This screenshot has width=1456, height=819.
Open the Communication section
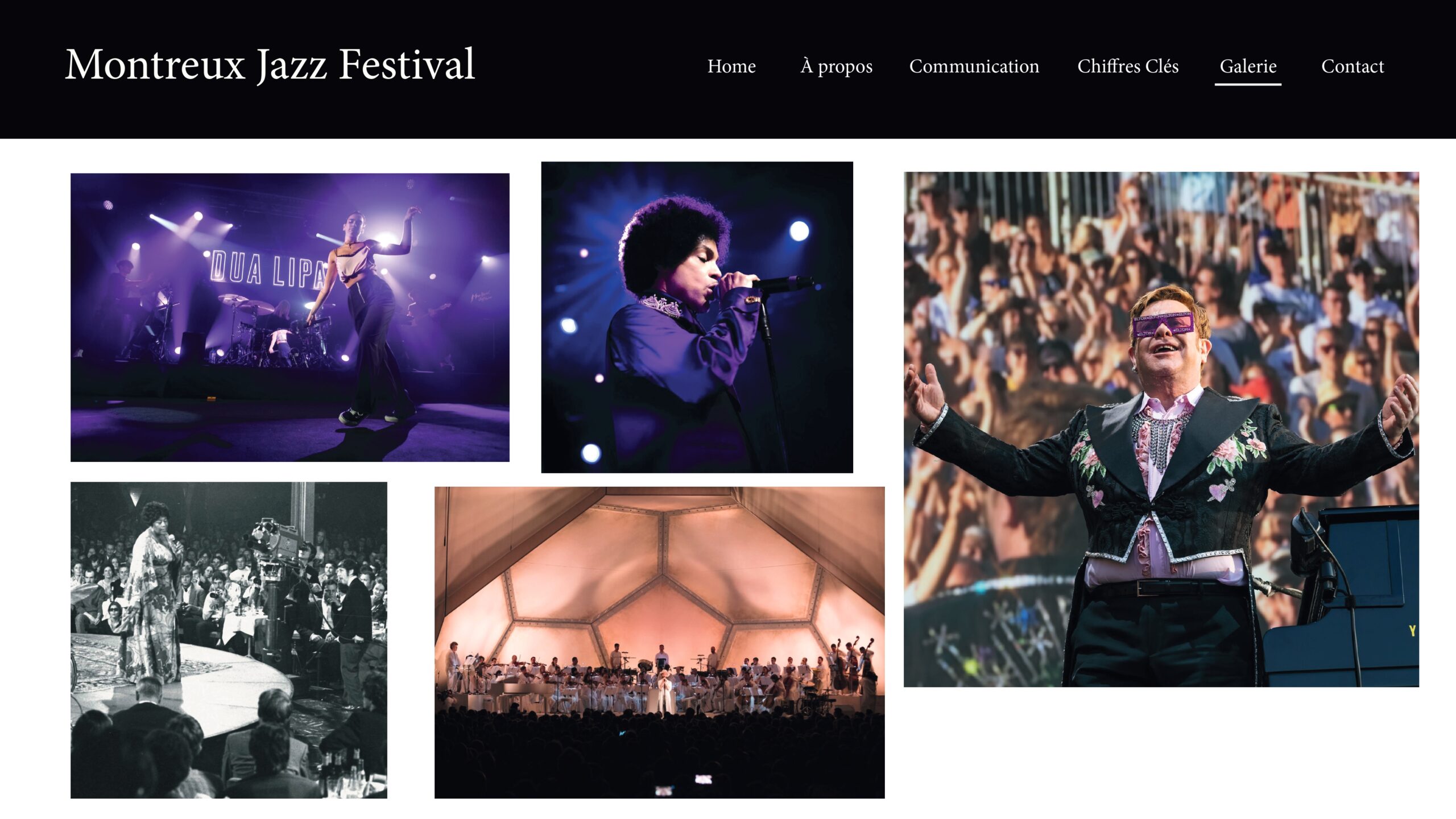coord(974,66)
